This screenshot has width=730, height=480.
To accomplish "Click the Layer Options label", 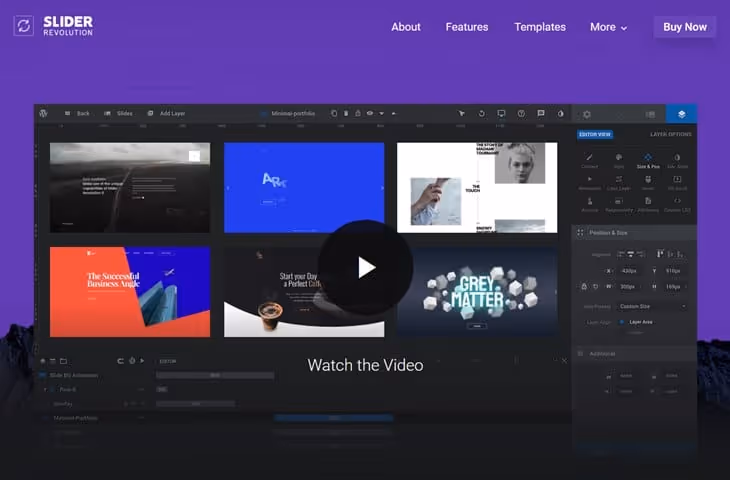I will pyautogui.click(x=670, y=134).
